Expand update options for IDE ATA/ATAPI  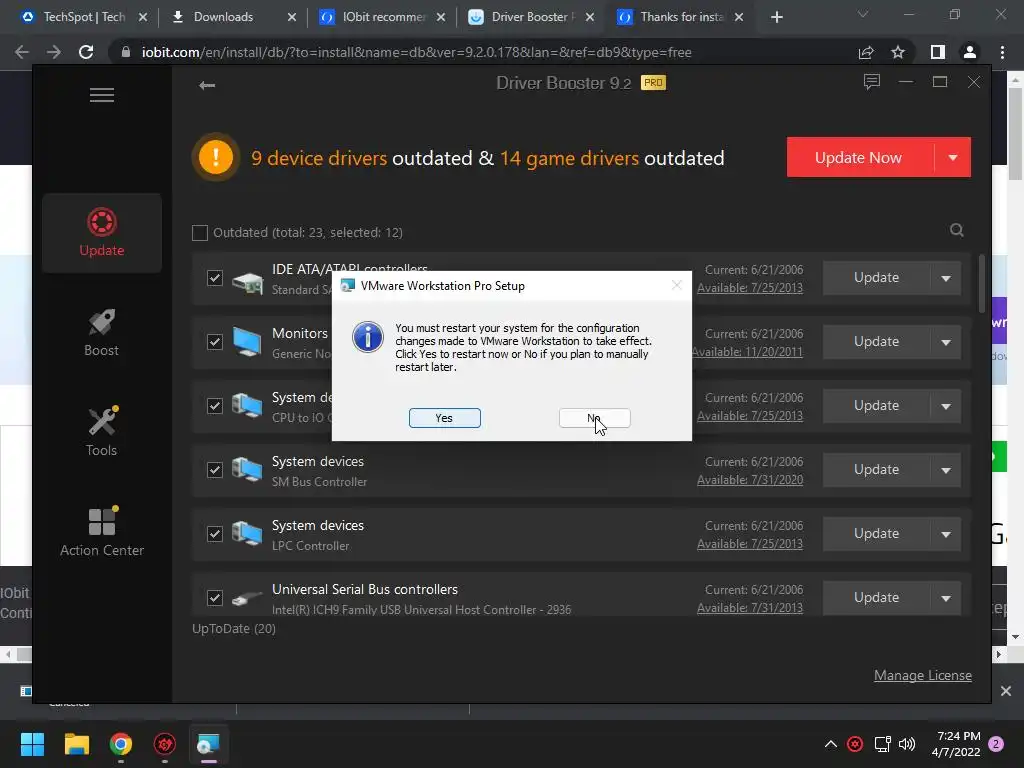tap(946, 278)
